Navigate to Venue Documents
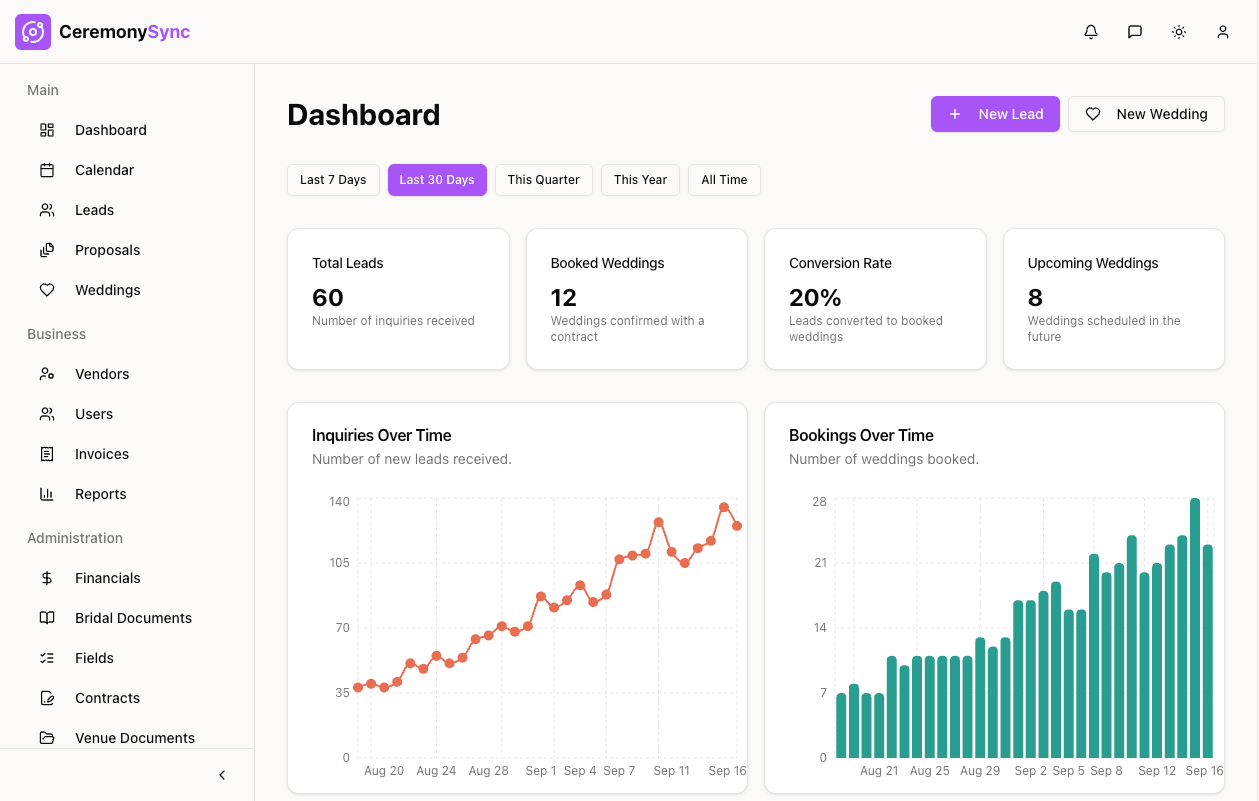 coord(135,738)
